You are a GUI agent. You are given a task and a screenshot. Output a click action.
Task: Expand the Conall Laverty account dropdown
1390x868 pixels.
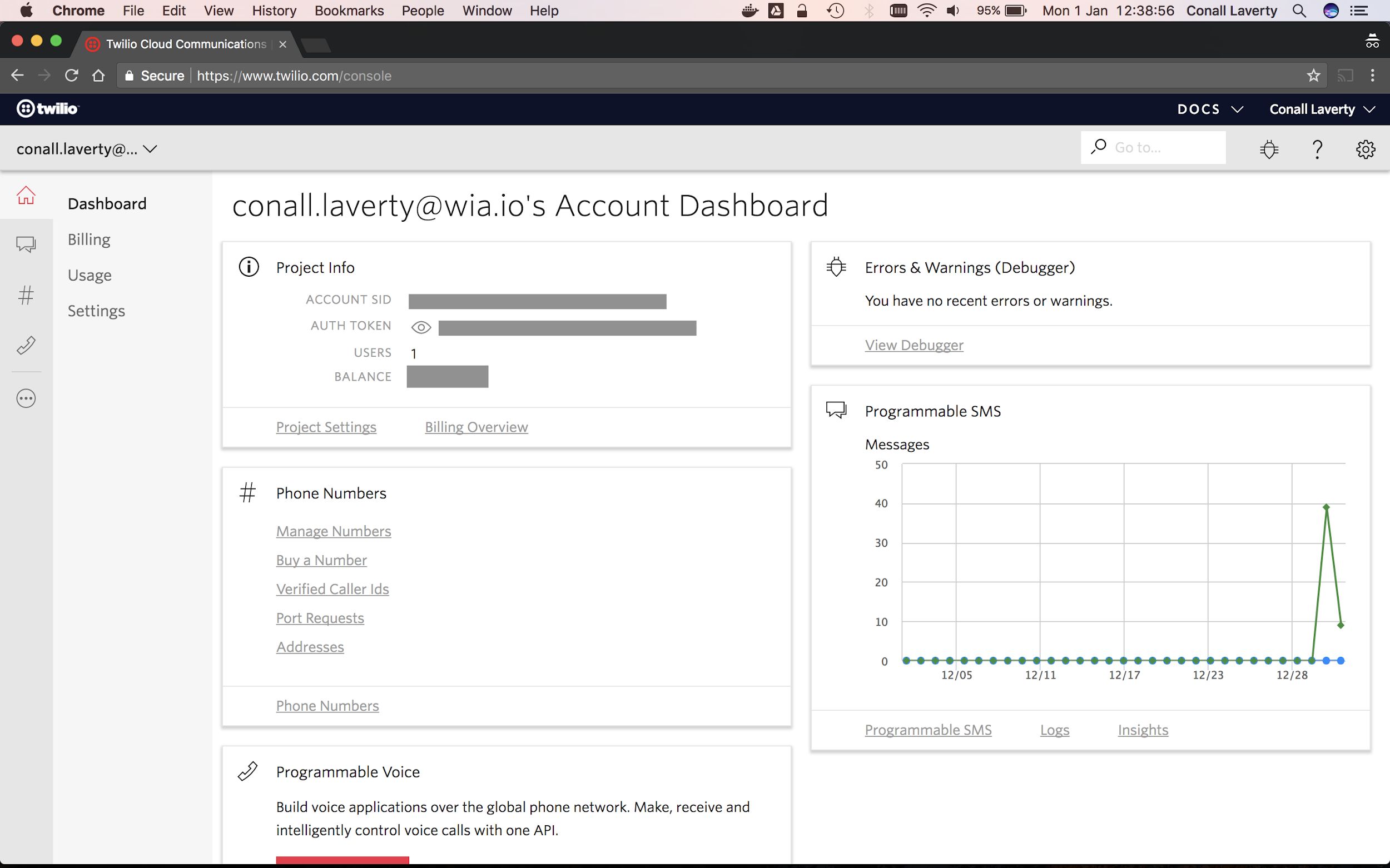click(x=1322, y=109)
